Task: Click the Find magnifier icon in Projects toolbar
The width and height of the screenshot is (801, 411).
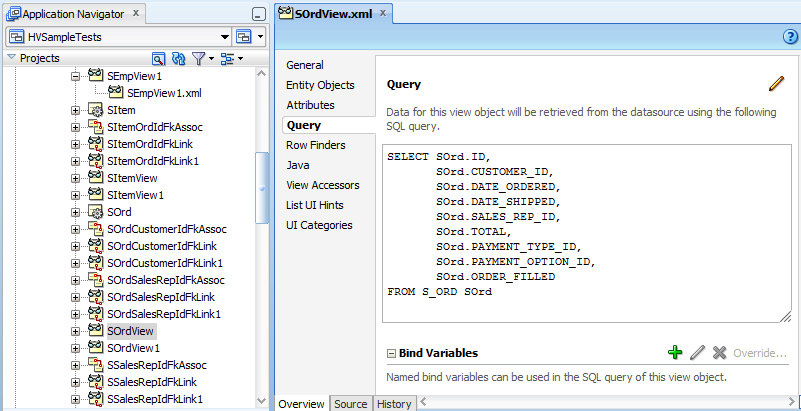Action: click(158, 59)
